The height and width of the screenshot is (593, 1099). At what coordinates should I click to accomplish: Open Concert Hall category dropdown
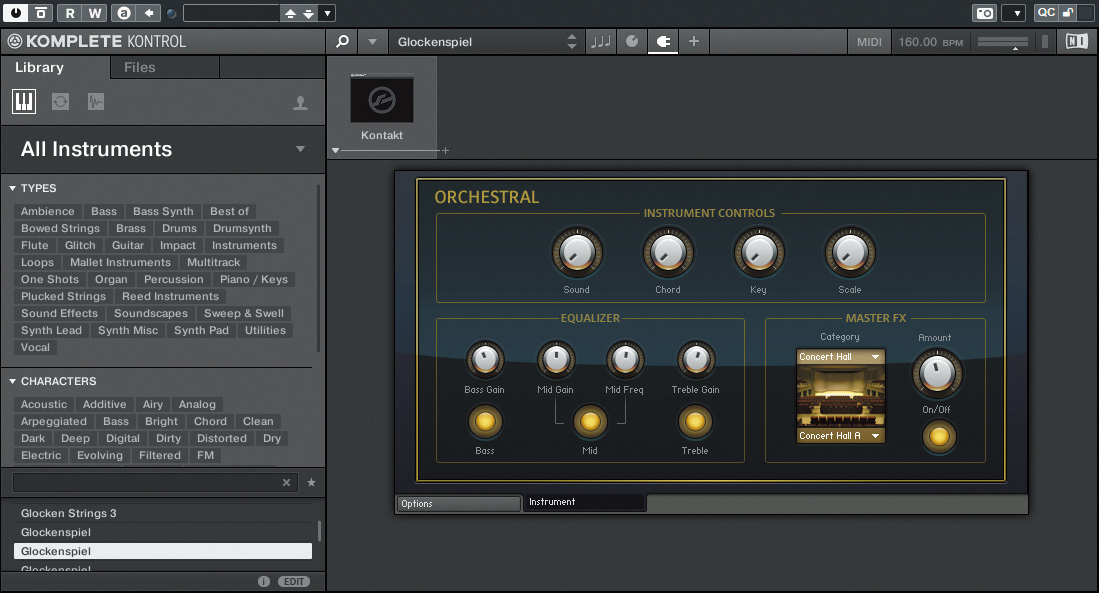[841, 357]
